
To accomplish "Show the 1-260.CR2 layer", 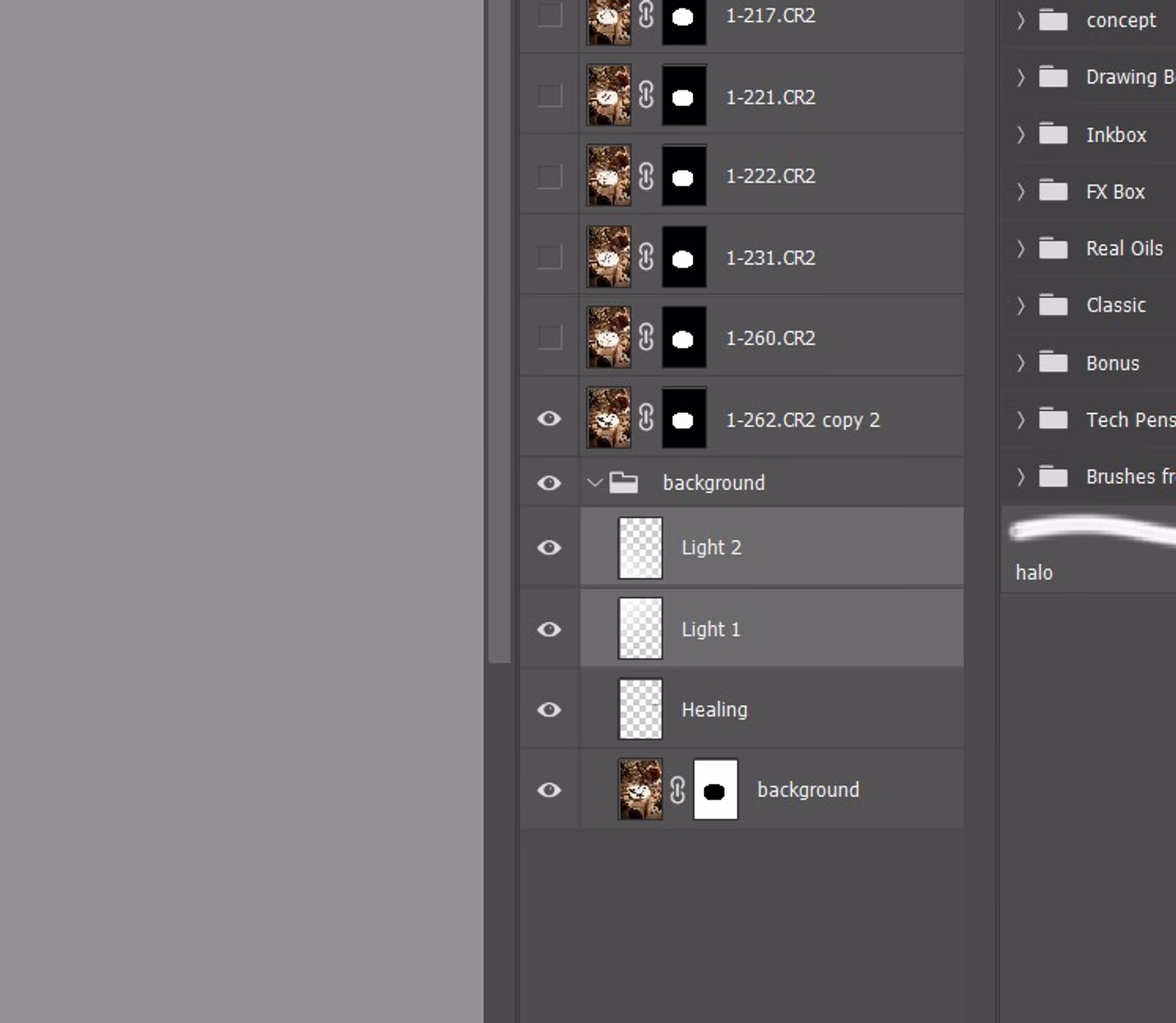I will (549, 337).
